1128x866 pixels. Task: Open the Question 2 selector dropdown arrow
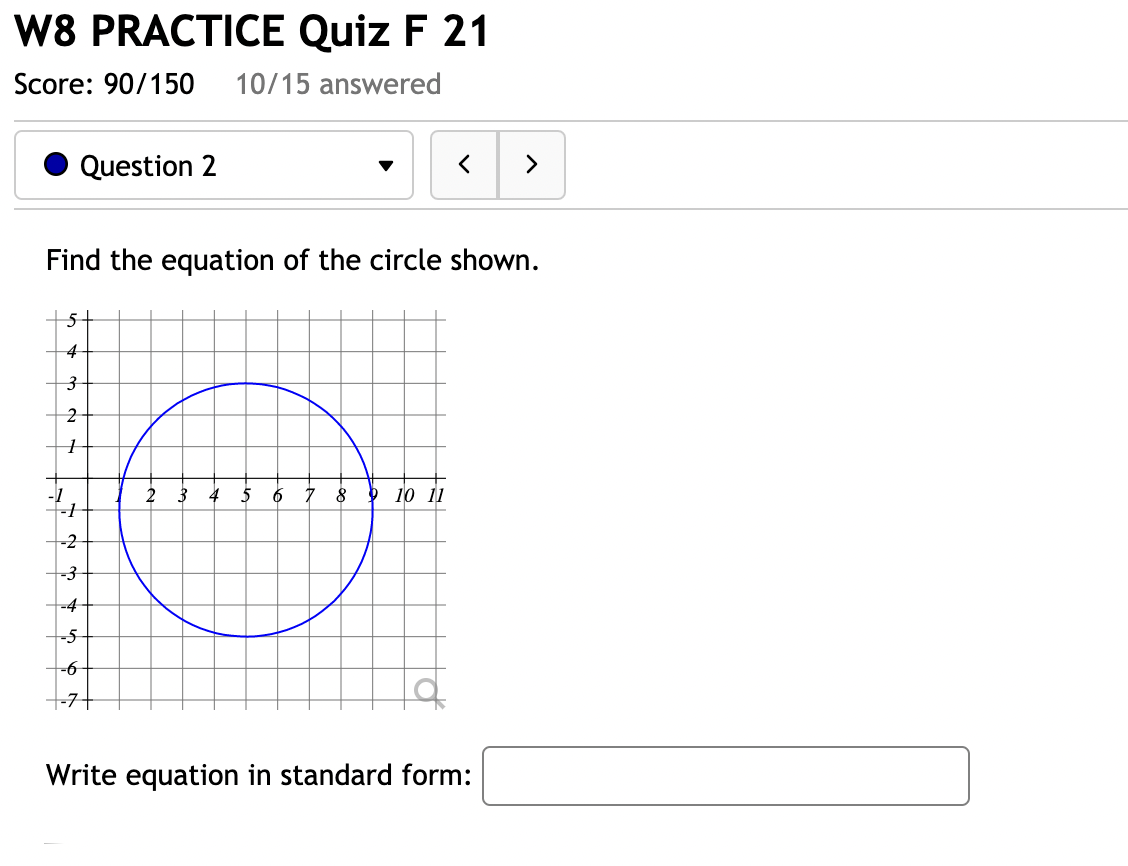[x=386, y=166]
